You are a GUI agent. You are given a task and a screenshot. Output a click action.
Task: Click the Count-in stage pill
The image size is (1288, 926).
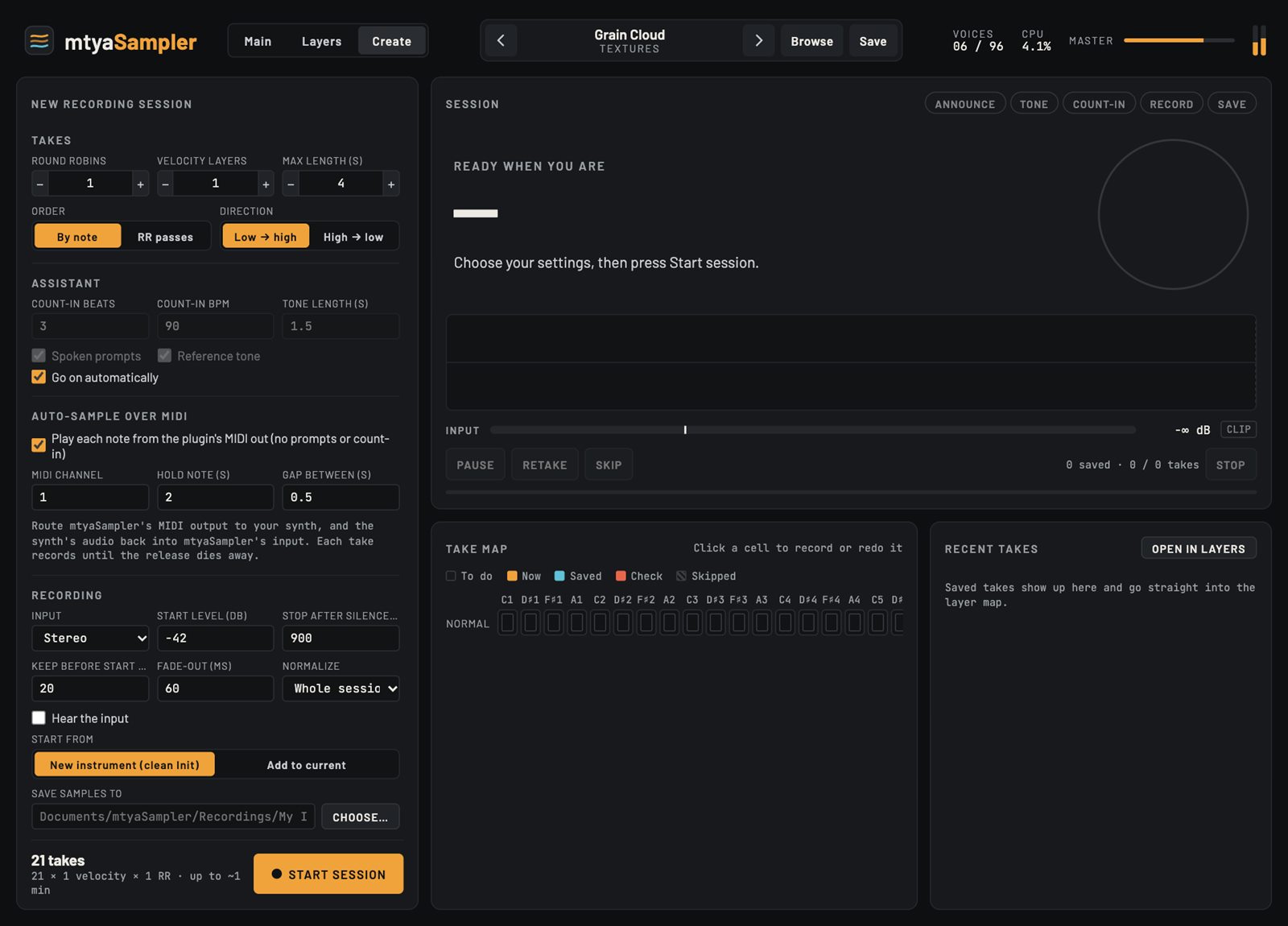1099,104
